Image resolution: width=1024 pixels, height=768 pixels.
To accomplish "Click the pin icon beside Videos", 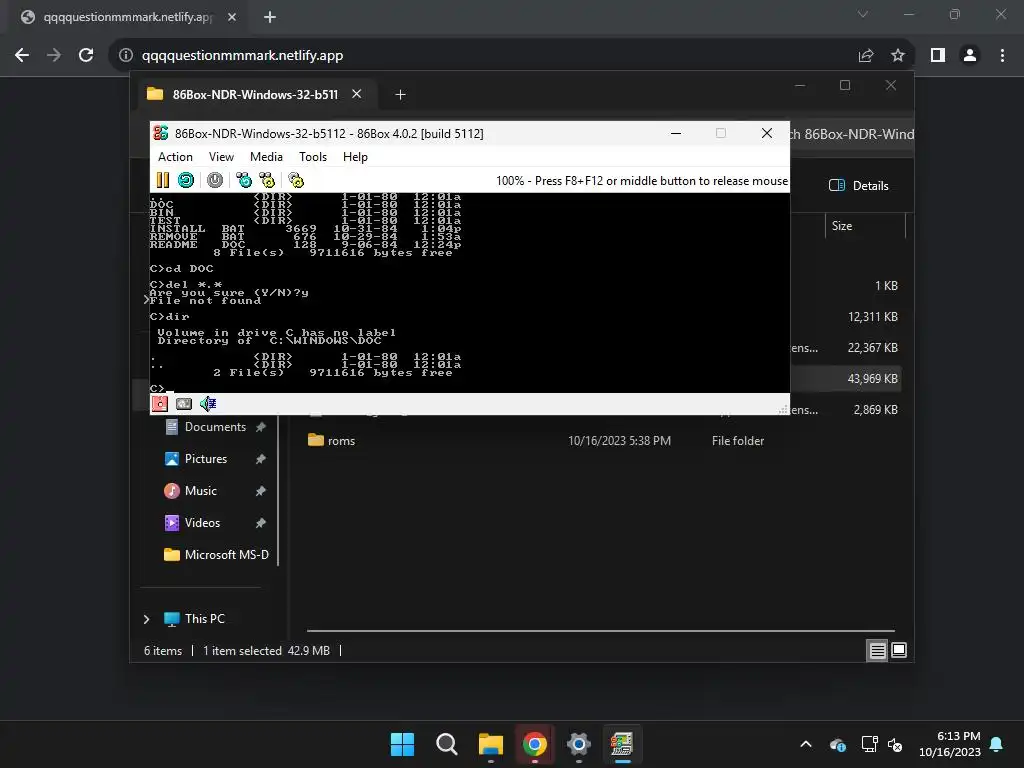I will [261, 523].
